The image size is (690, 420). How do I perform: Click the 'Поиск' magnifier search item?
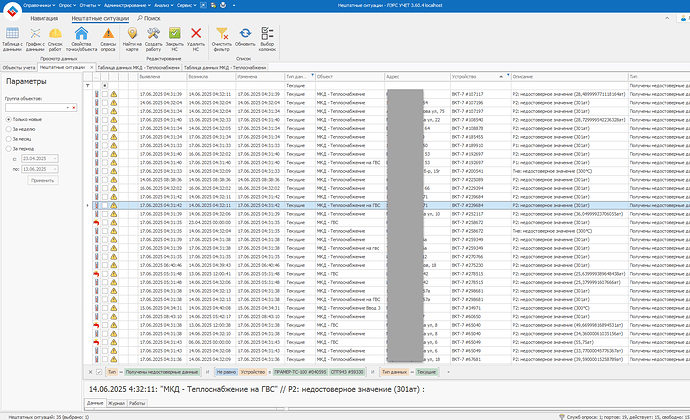click(x=149, y=18)
